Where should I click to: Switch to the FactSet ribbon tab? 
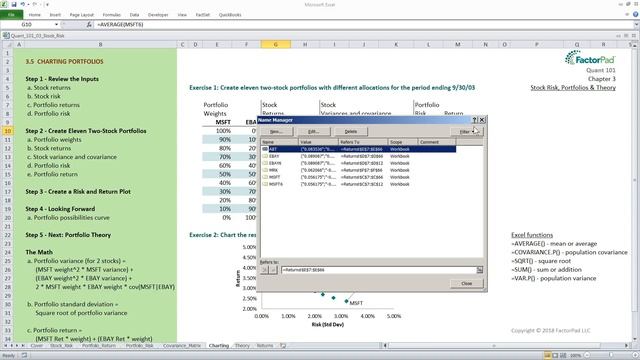coord(203,15)
